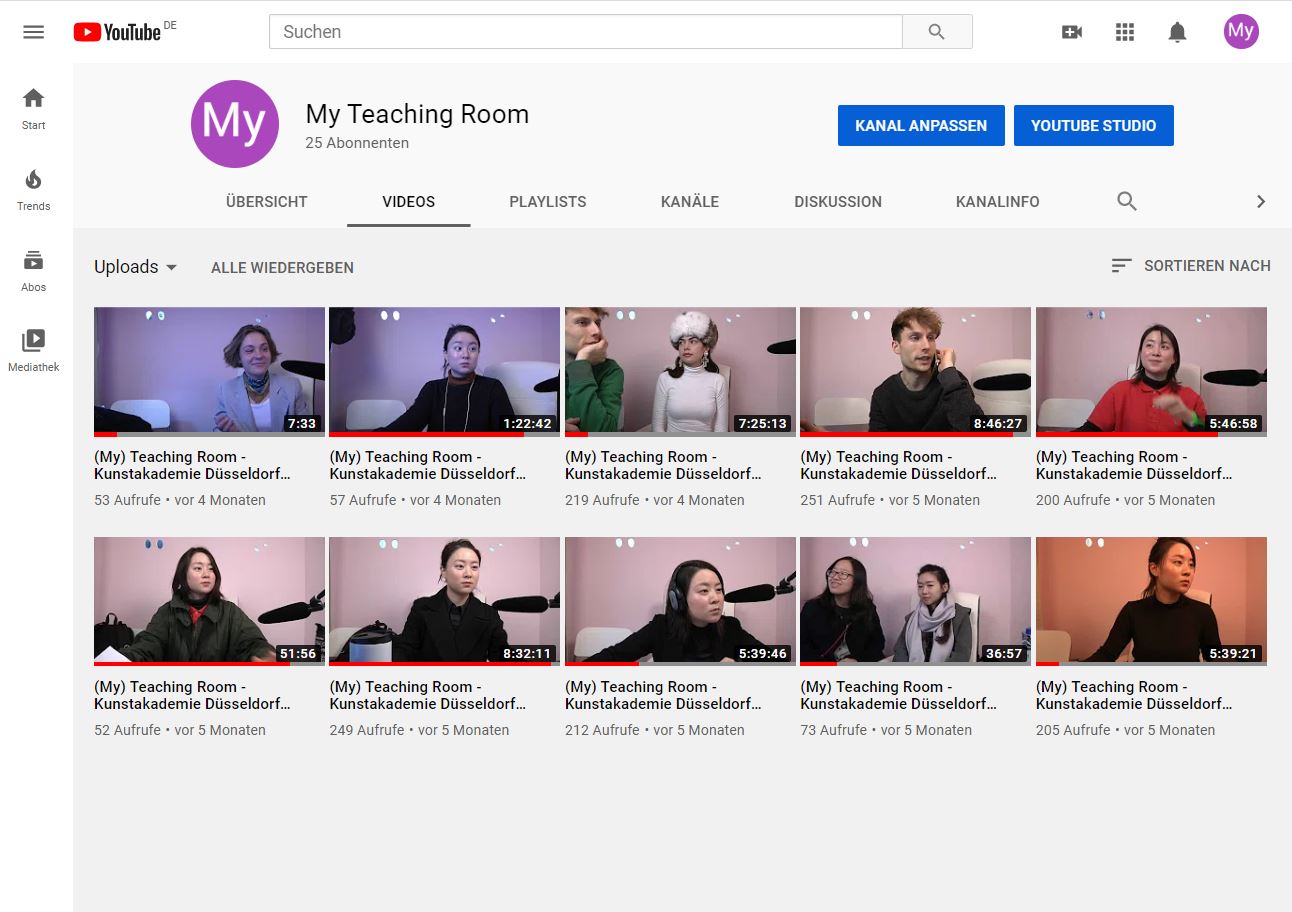Screen dimensions: 1292x912
Task: Open the notifications bell
Action: pos(1177,32)
